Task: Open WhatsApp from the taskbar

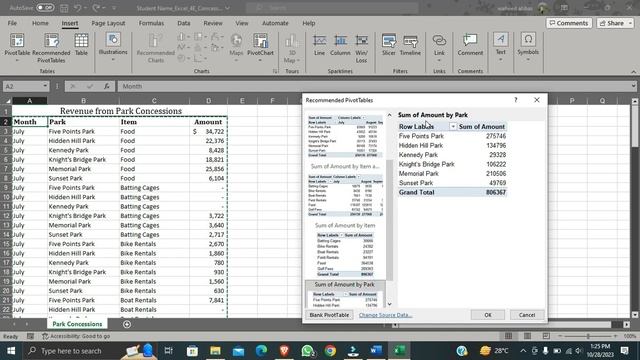Action: (307, 351)
